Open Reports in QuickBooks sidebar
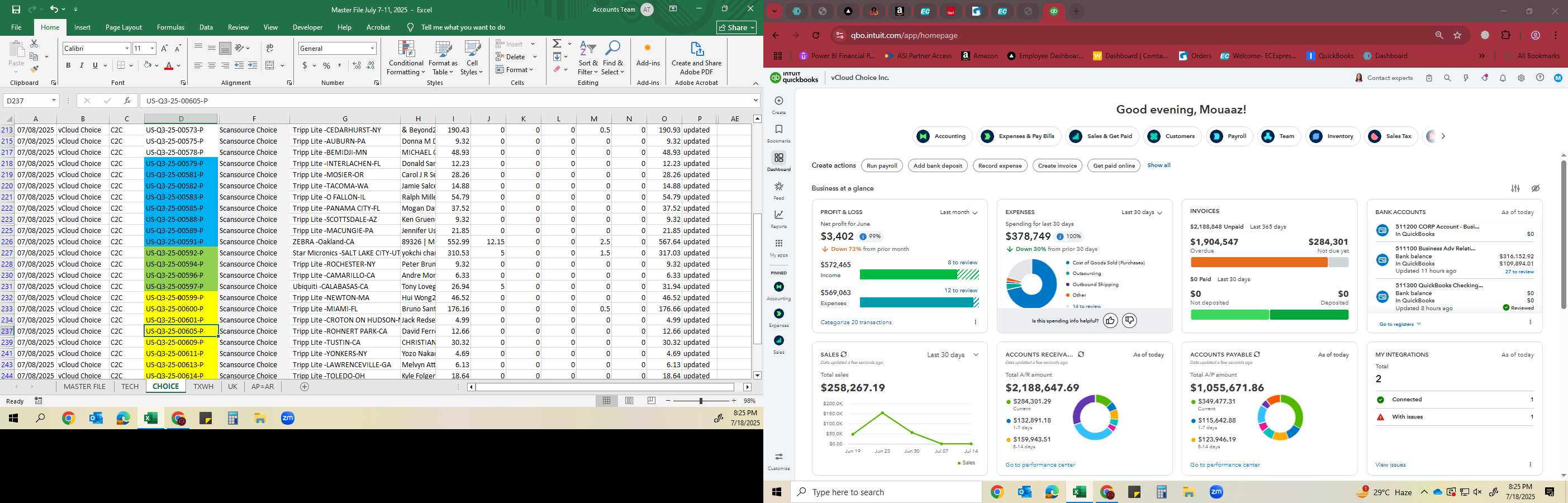The width and height of the screenshot is (1568, 503). pyautogui.click(x=778, y=219)
